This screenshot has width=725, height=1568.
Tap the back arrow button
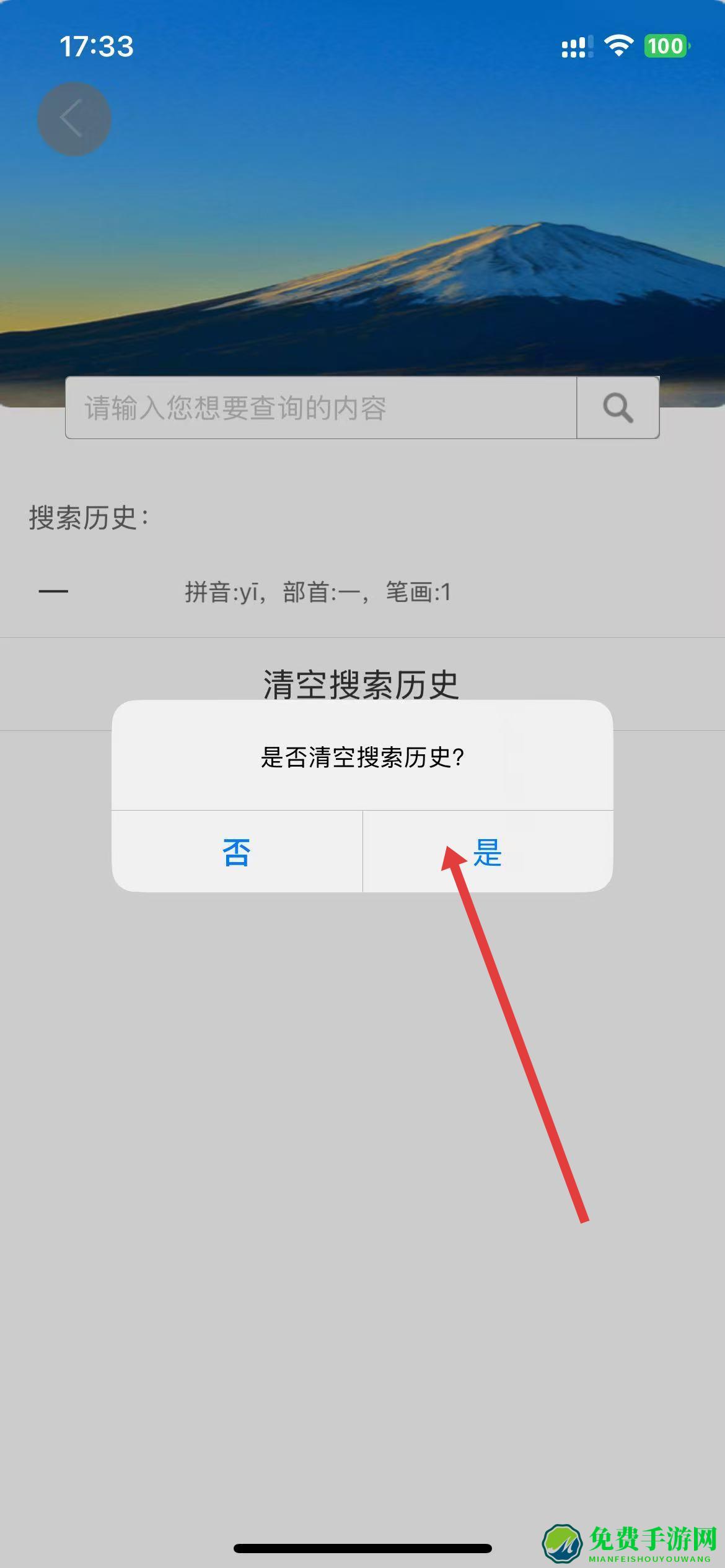click(74, 118)
